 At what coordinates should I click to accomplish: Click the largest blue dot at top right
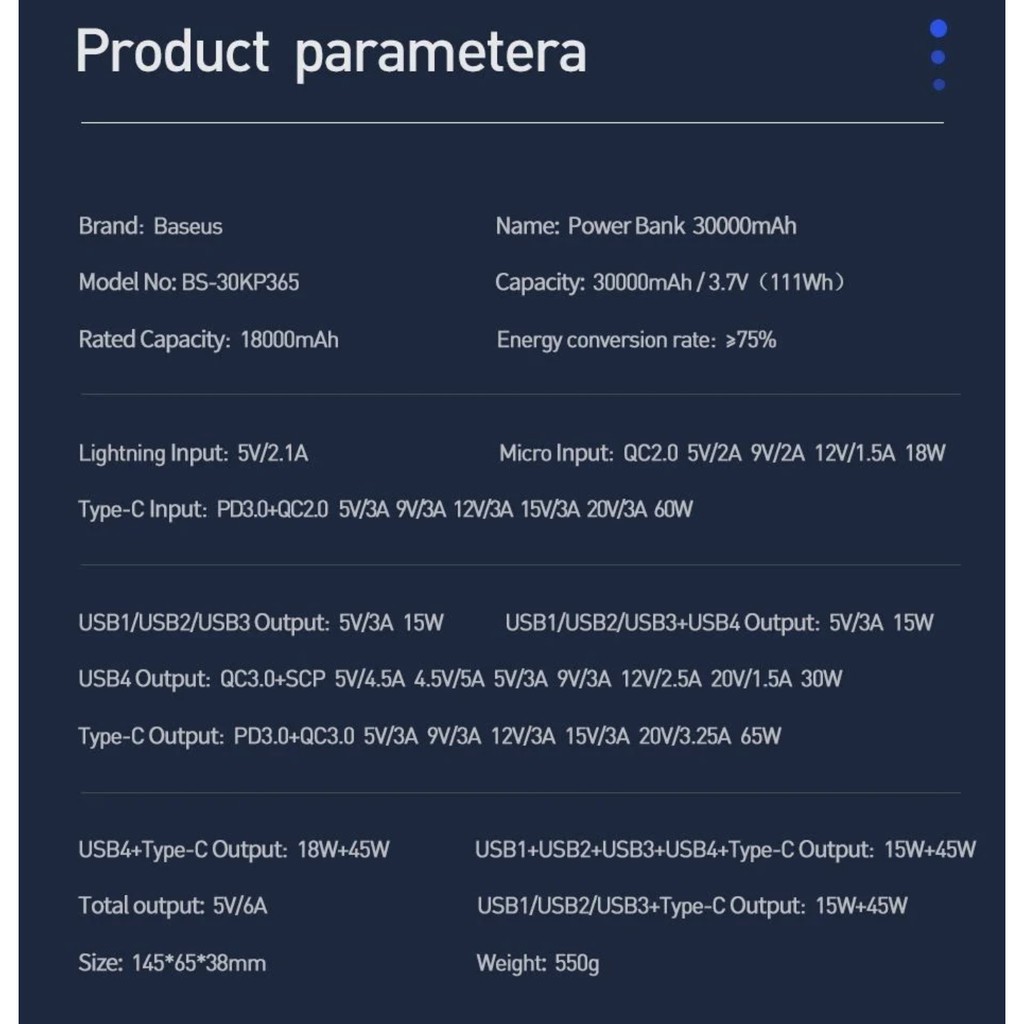click(x=938, y=29)
